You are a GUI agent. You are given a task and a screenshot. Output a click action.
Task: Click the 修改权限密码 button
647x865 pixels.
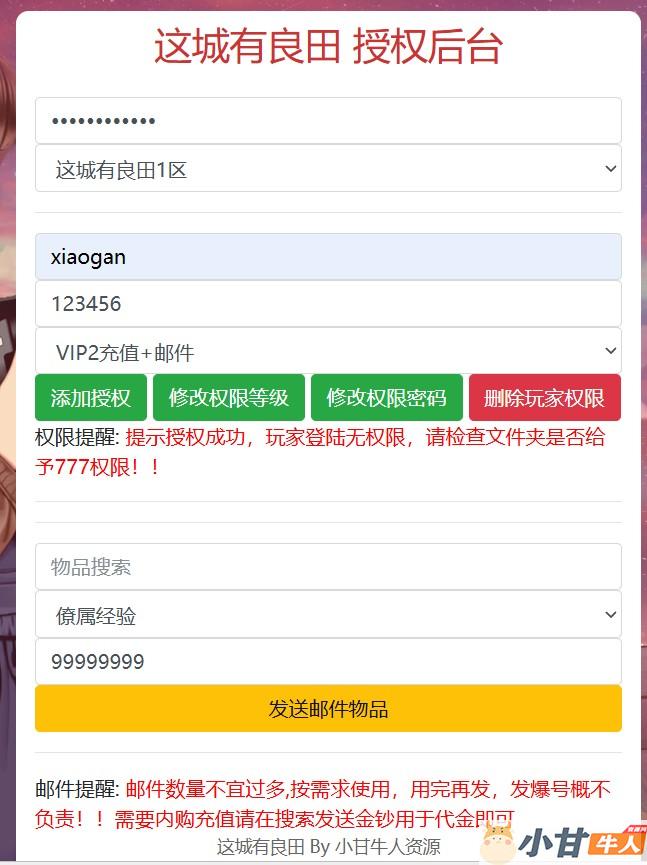click(x=387, y=398)
